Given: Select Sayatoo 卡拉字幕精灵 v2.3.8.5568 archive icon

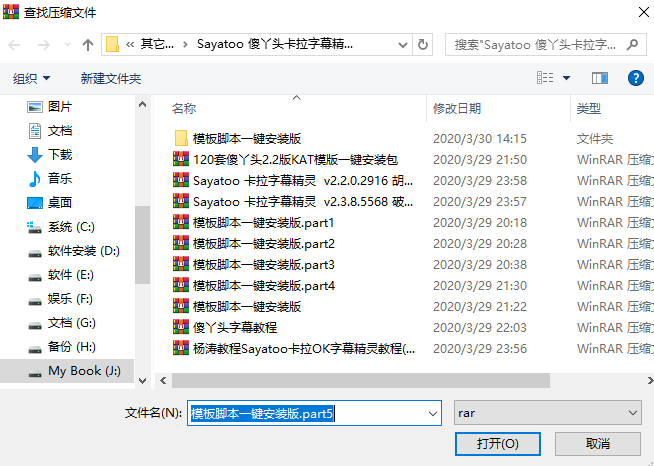Looking at the screenshot, I should 181,201.
